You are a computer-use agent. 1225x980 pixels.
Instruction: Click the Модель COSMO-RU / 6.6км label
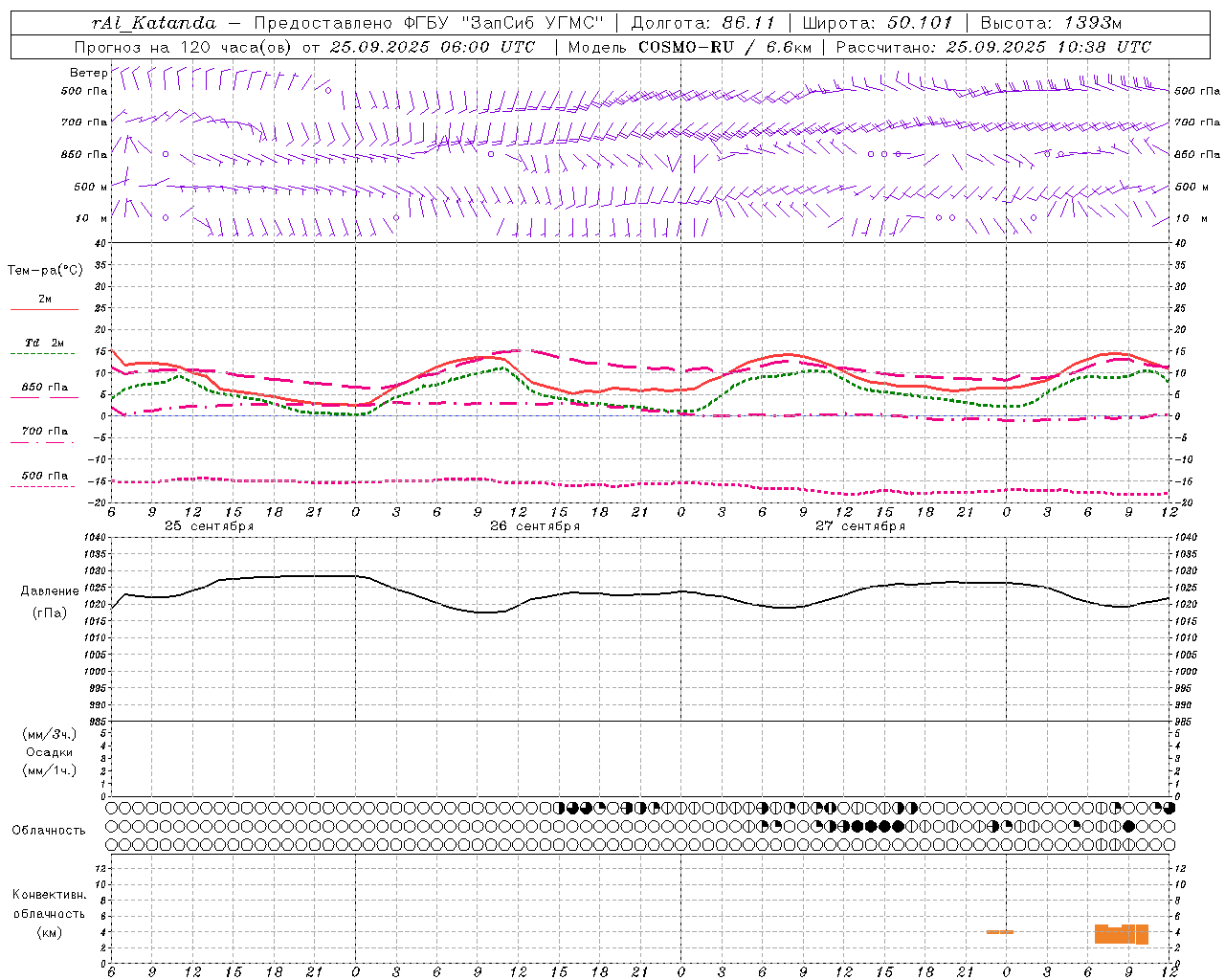(690, 47)
